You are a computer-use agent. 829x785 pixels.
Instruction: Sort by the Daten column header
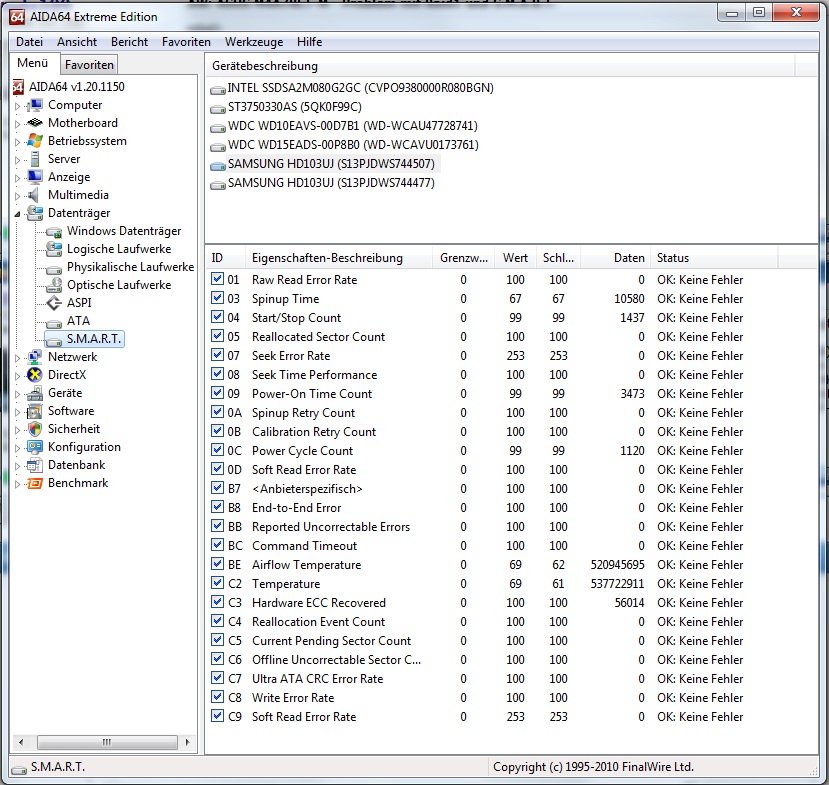coord(614,258)
